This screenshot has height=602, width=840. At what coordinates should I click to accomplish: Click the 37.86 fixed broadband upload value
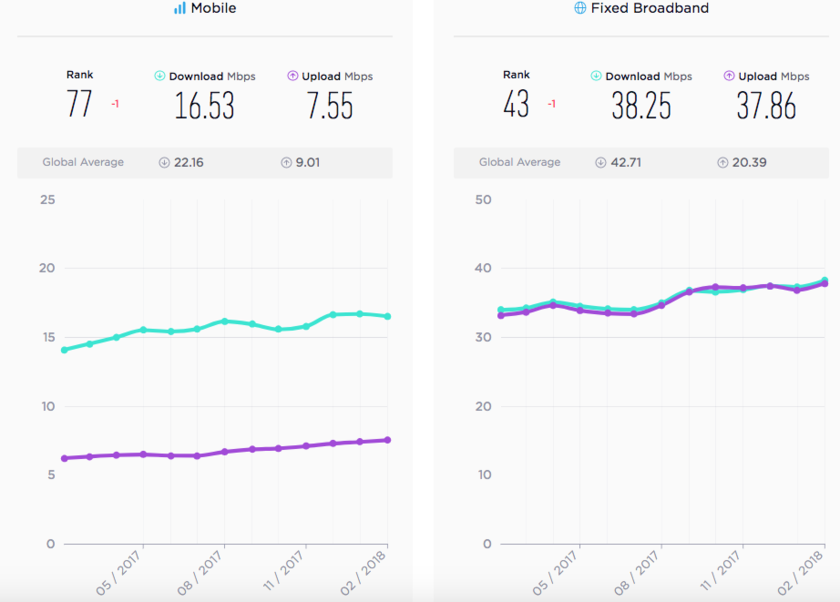click(766, 105)
